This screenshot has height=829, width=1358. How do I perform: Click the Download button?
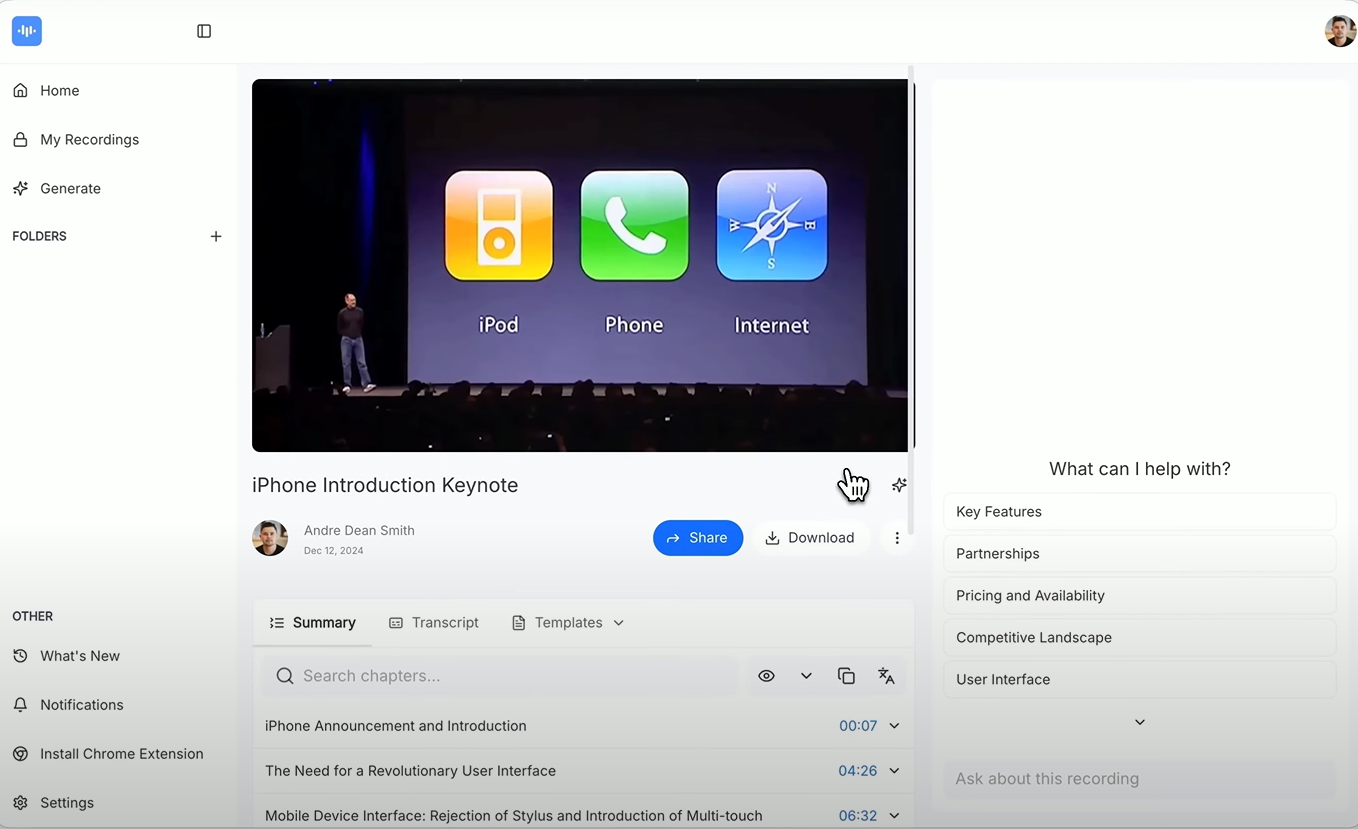tap(810, 538)
